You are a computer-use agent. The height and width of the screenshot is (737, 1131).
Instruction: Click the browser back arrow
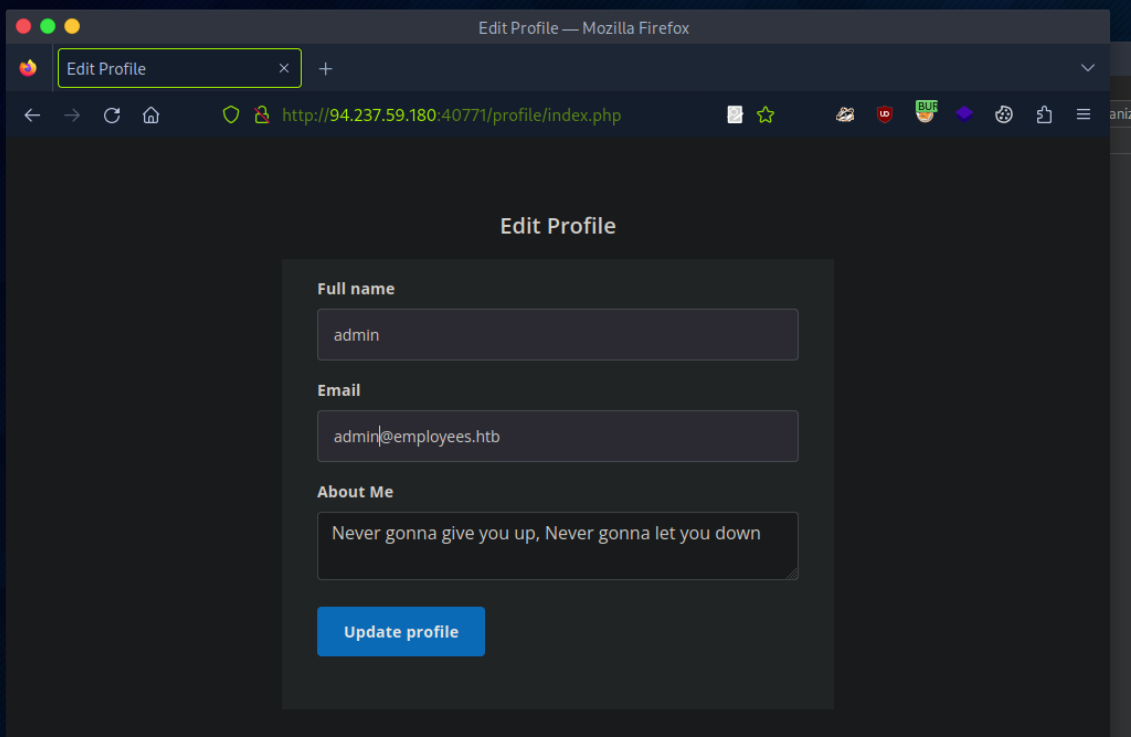32,115
